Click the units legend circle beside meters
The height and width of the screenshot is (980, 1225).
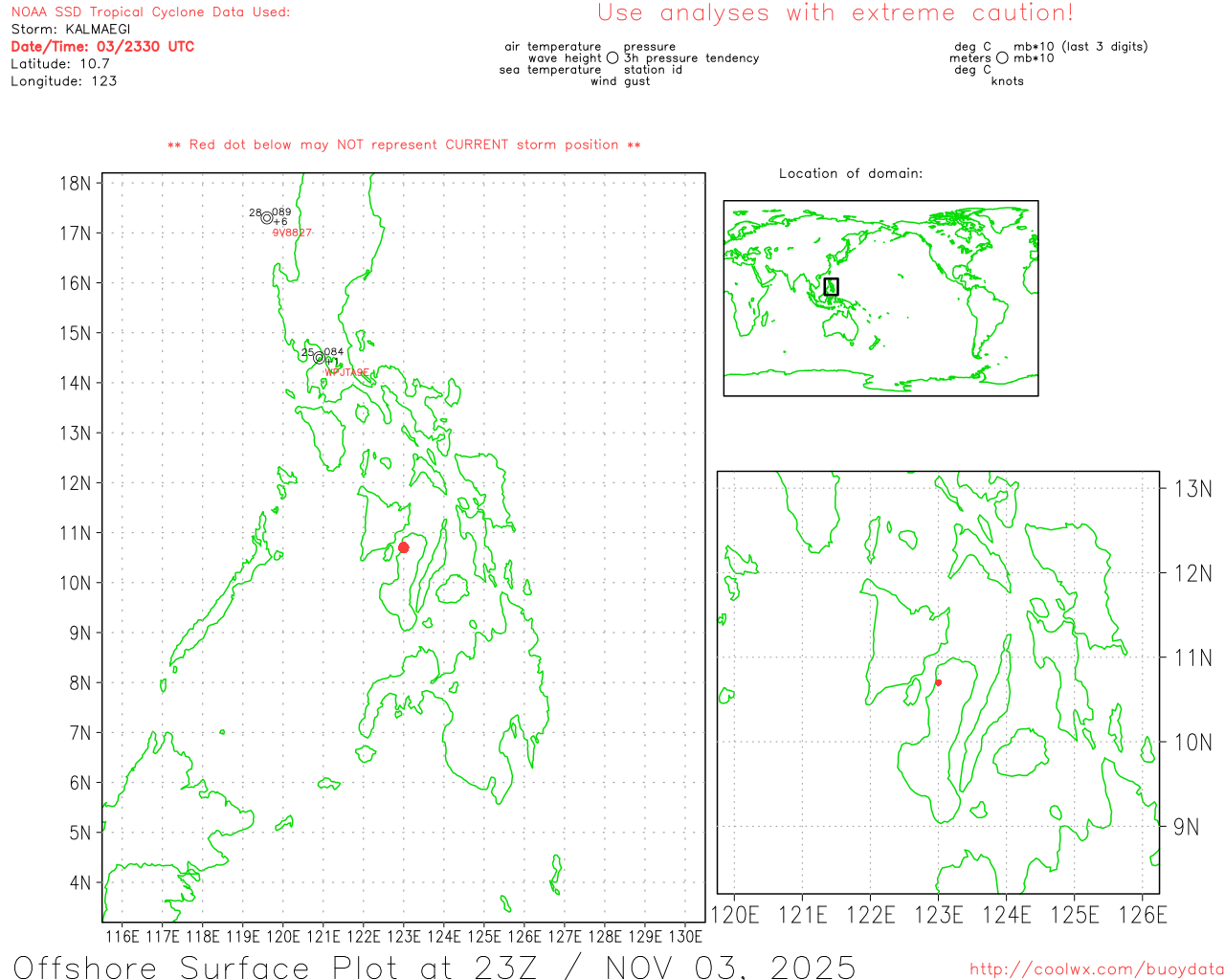[x=1002, y=58]
